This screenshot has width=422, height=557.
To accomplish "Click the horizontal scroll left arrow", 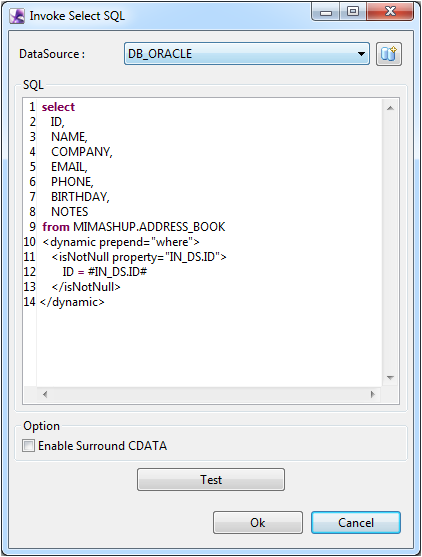I will (45, 394).
